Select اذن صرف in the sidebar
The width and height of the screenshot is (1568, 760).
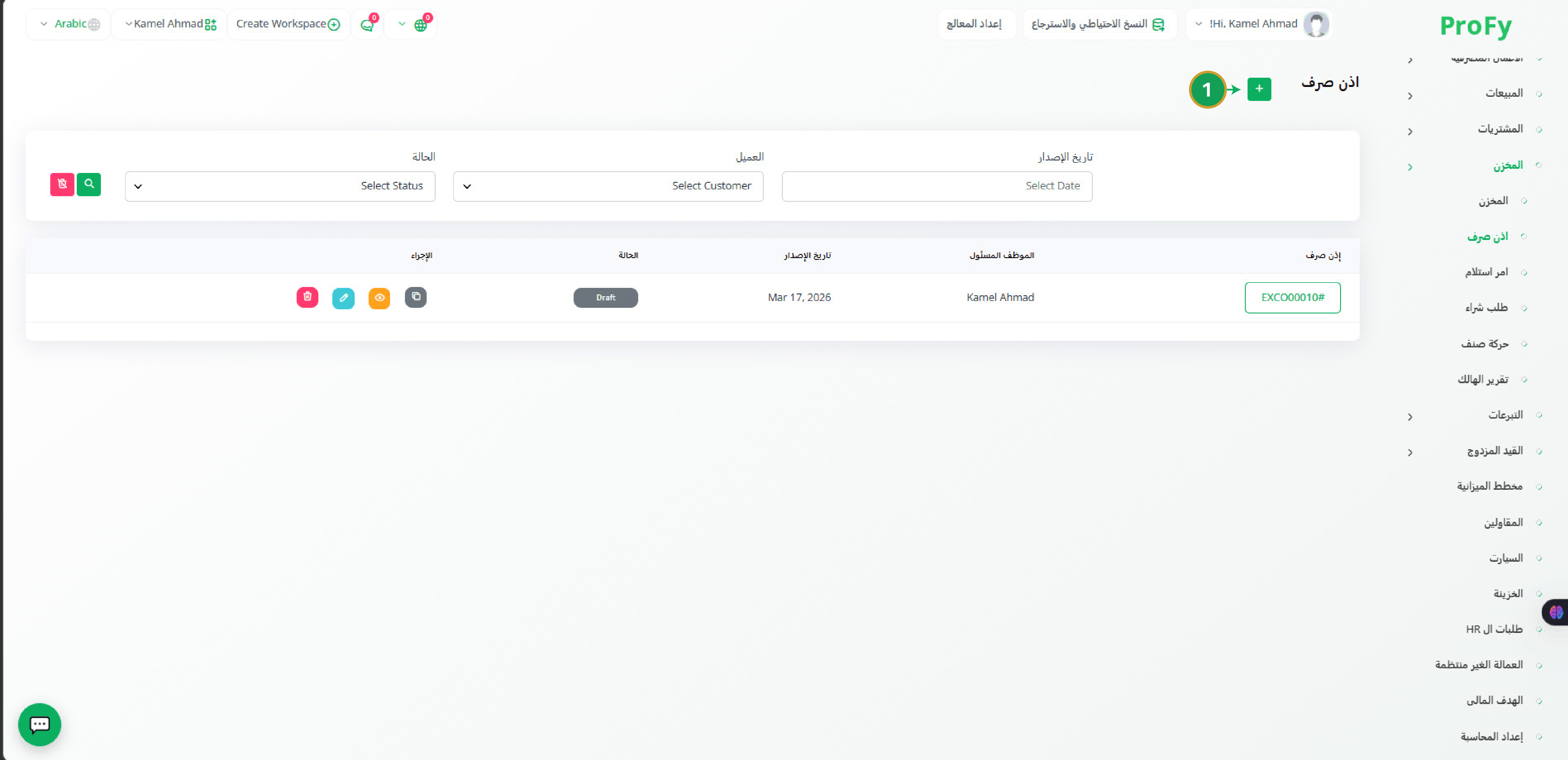click(x=1487, y=236)
